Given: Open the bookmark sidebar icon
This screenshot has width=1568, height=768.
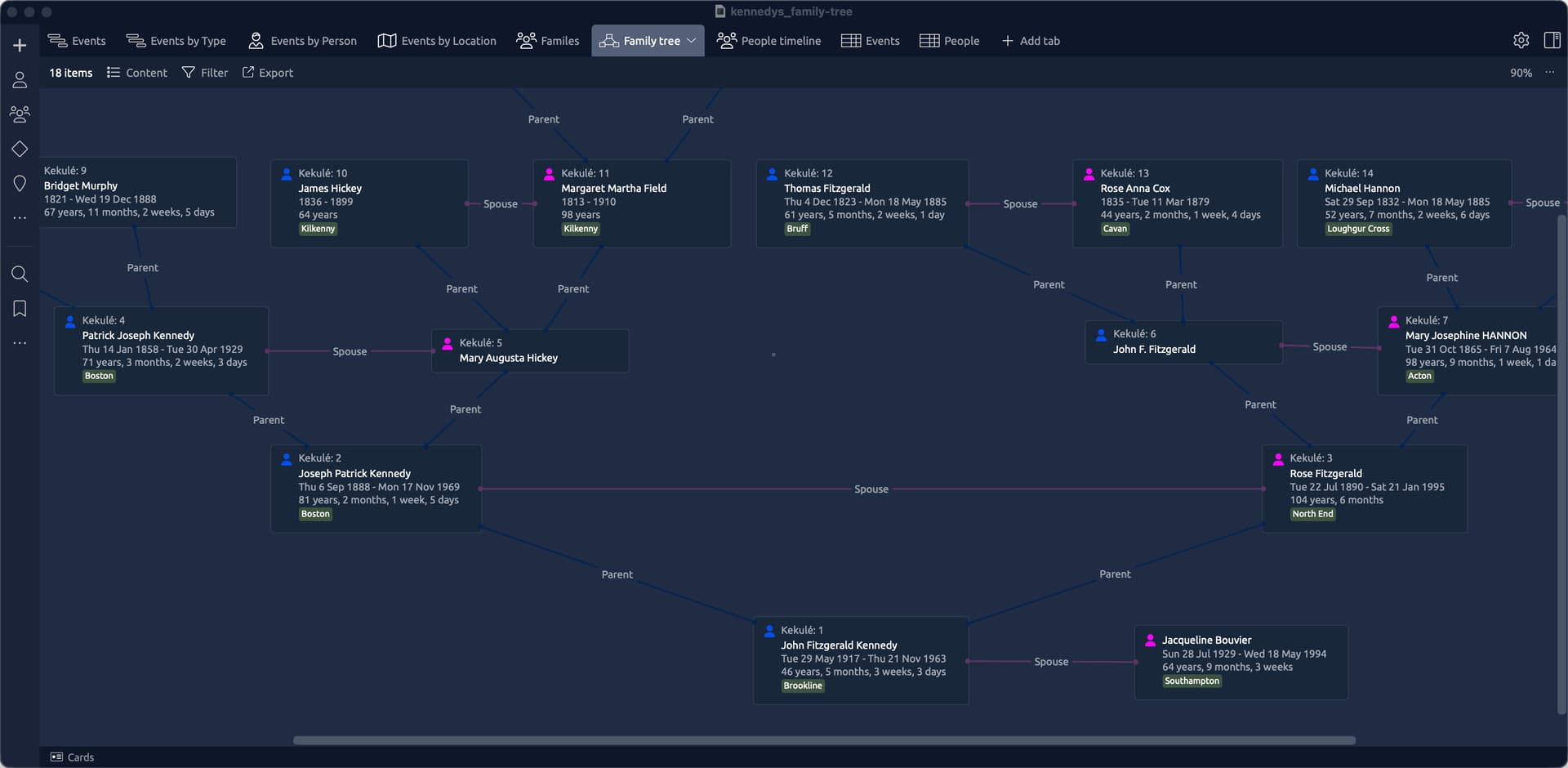Looking at the screenshot, I should click(x=20, y=309).
